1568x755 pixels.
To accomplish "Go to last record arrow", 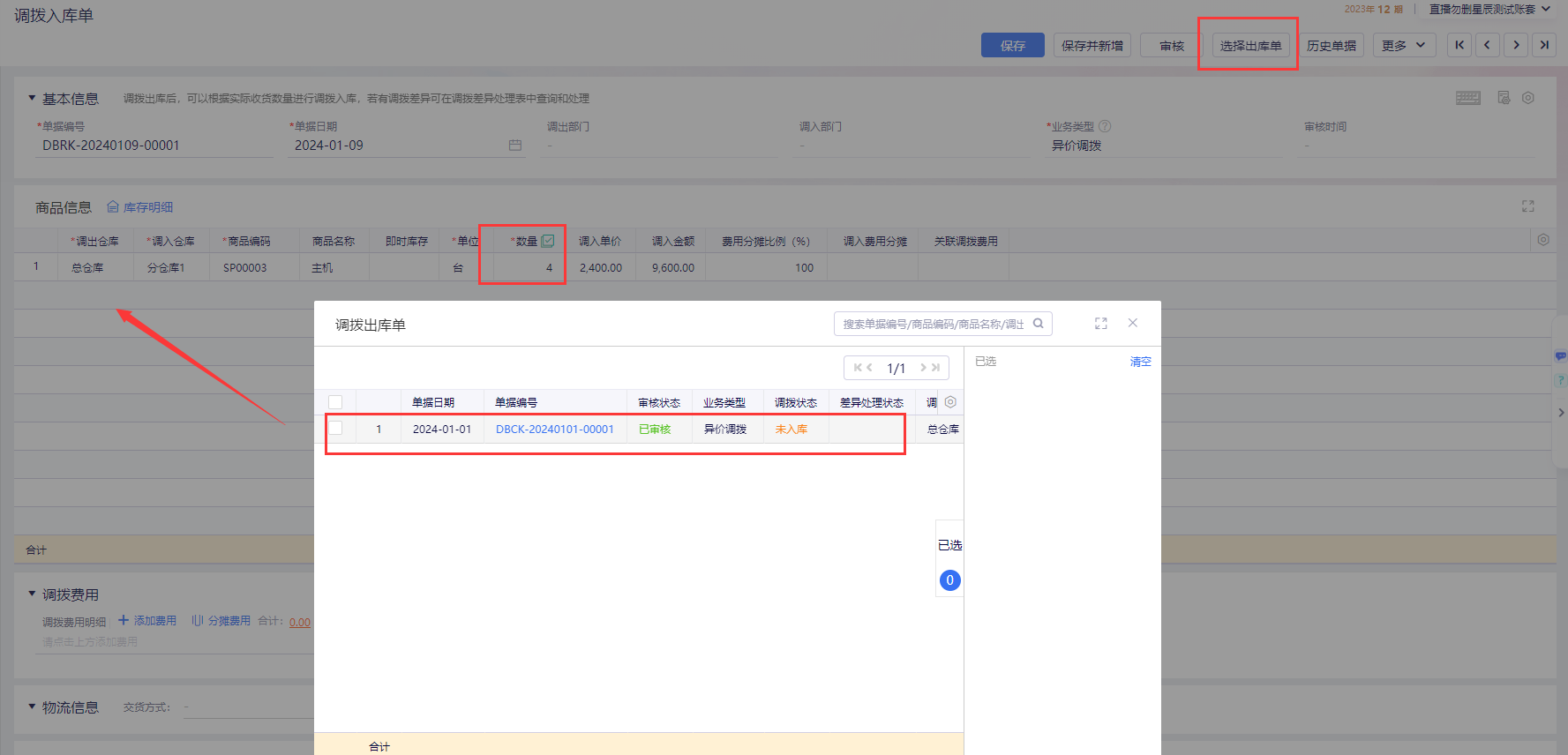I will pyautogui.click(x=1544, y=45).
